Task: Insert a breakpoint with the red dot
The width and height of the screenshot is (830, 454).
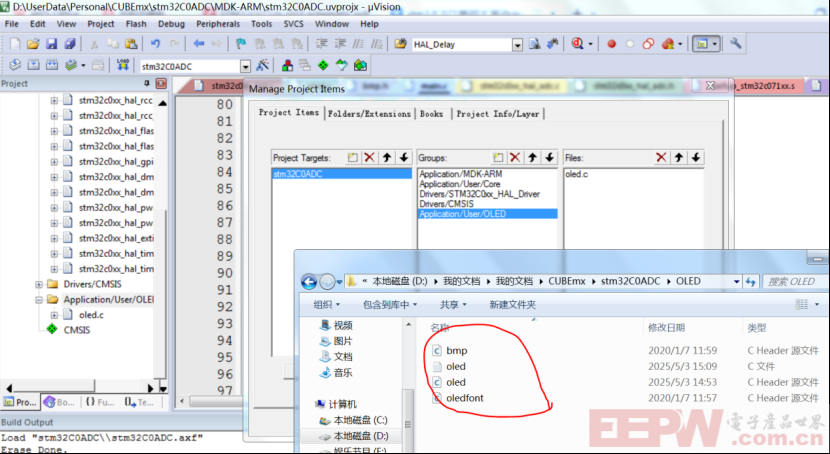Action: click(x=611, y=44)
